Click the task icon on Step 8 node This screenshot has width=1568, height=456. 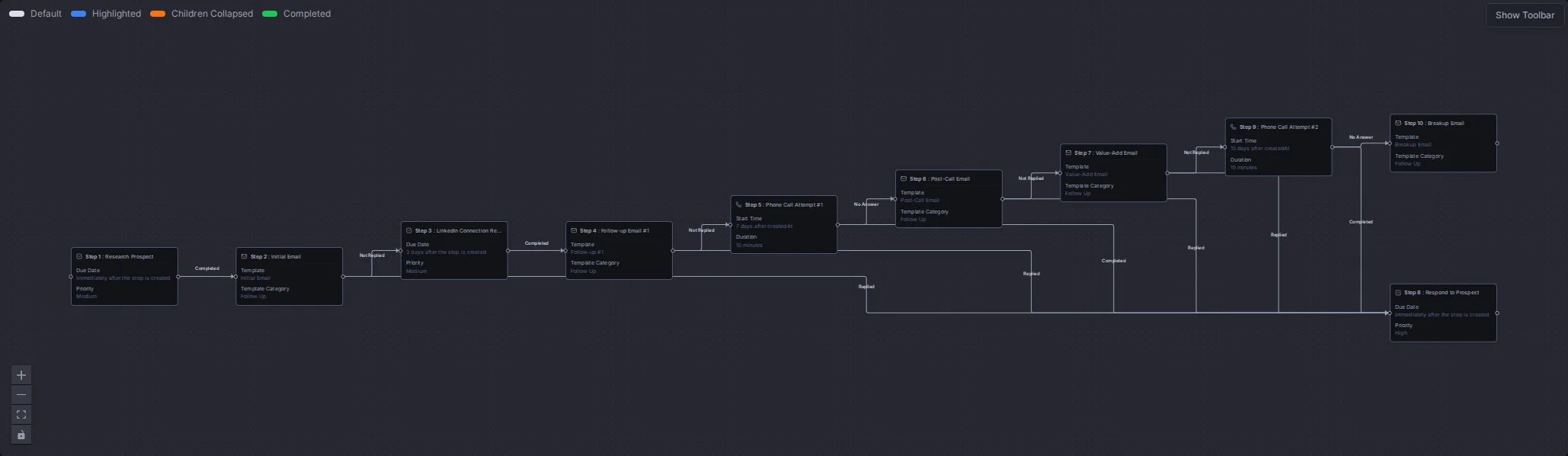coord(1398,293)
